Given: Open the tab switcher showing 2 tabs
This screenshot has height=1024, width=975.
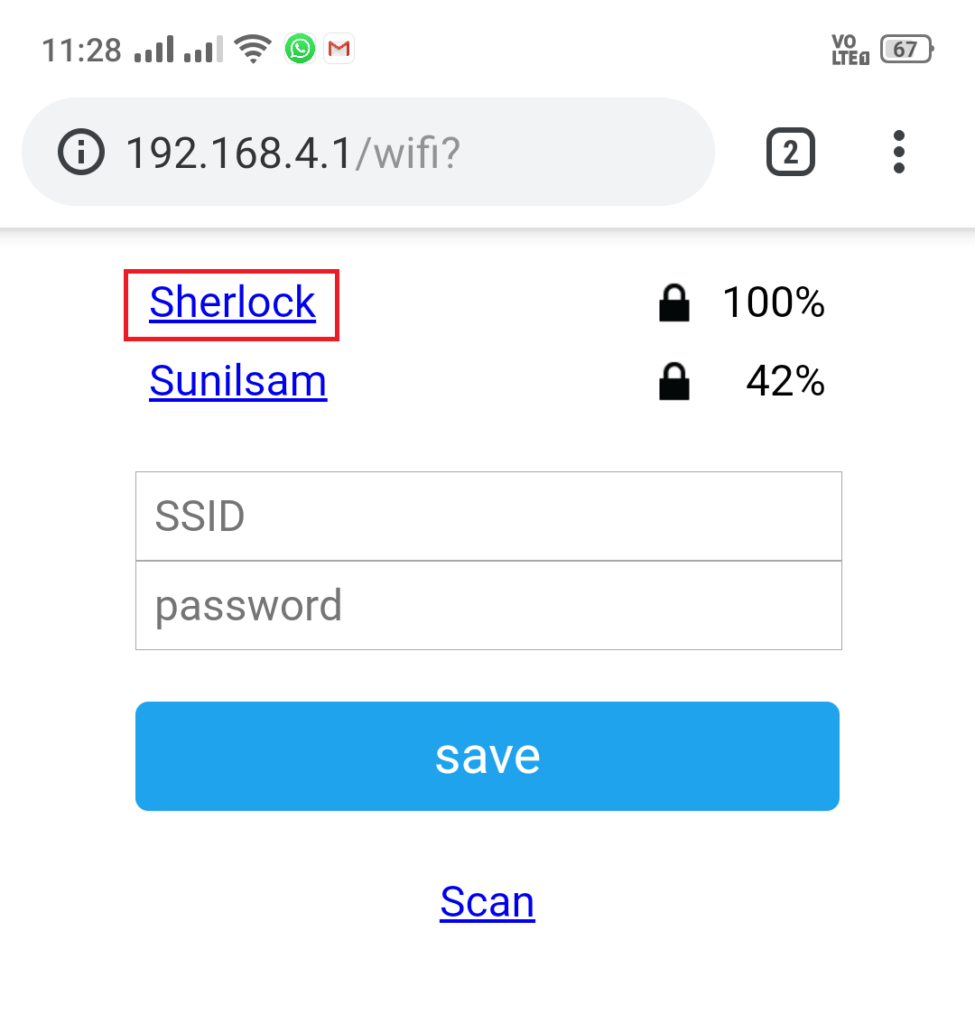Looking at the screenshot, I should (x=790, y=151).
